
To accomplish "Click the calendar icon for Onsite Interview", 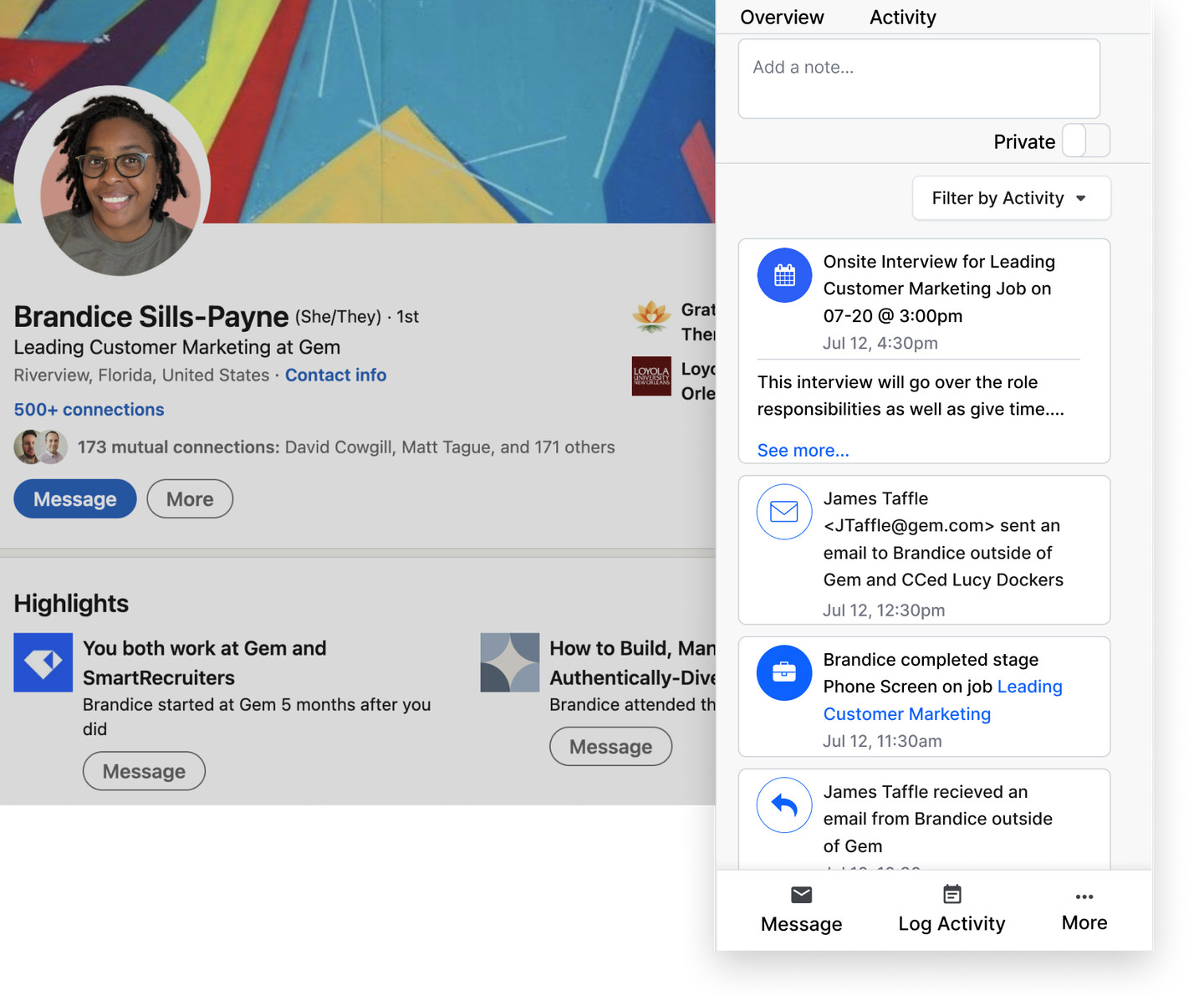I will tap(784, 275).
